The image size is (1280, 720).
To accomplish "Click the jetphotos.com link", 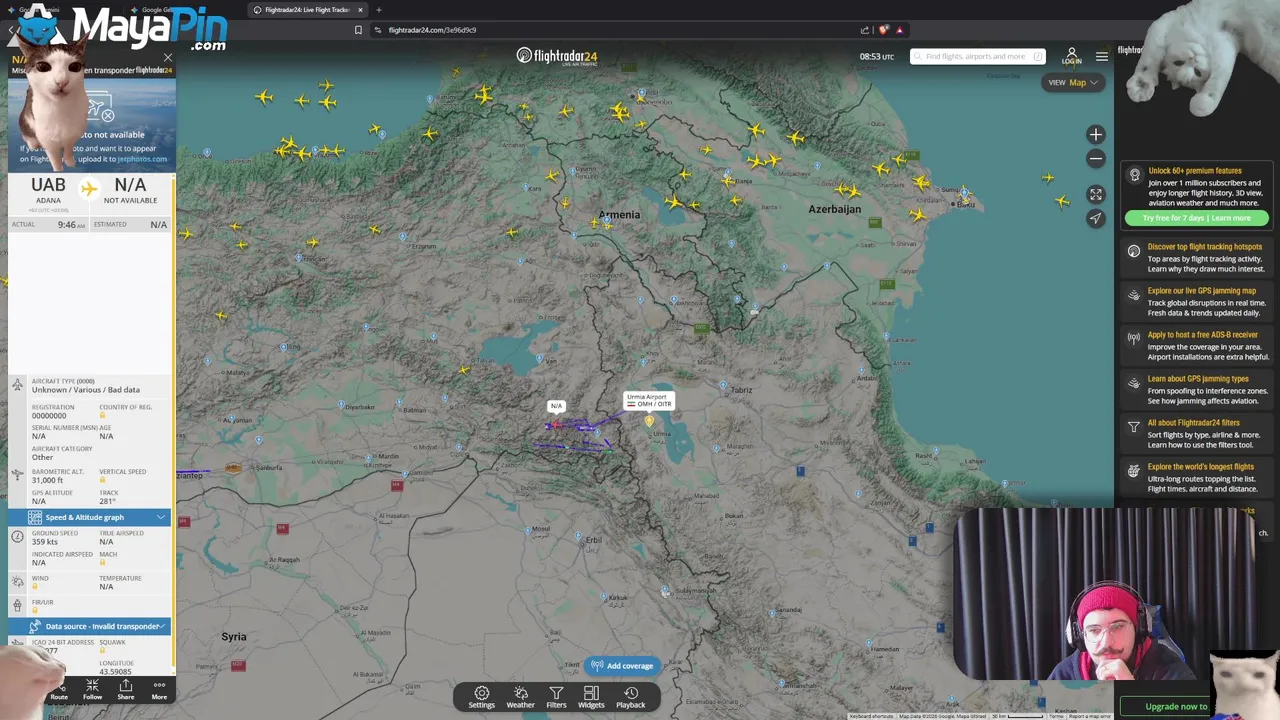I will point(142,159).
